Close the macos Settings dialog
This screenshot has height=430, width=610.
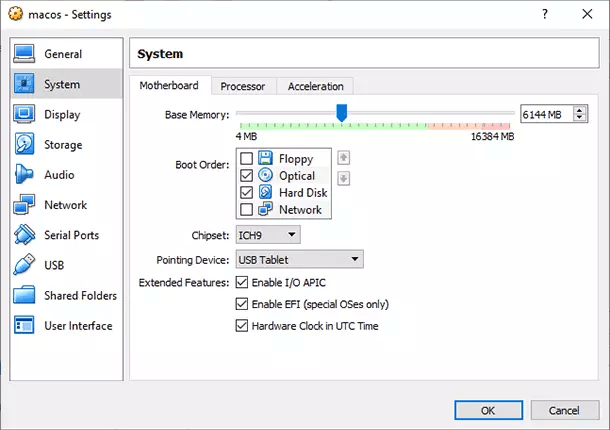click(587, 14)
